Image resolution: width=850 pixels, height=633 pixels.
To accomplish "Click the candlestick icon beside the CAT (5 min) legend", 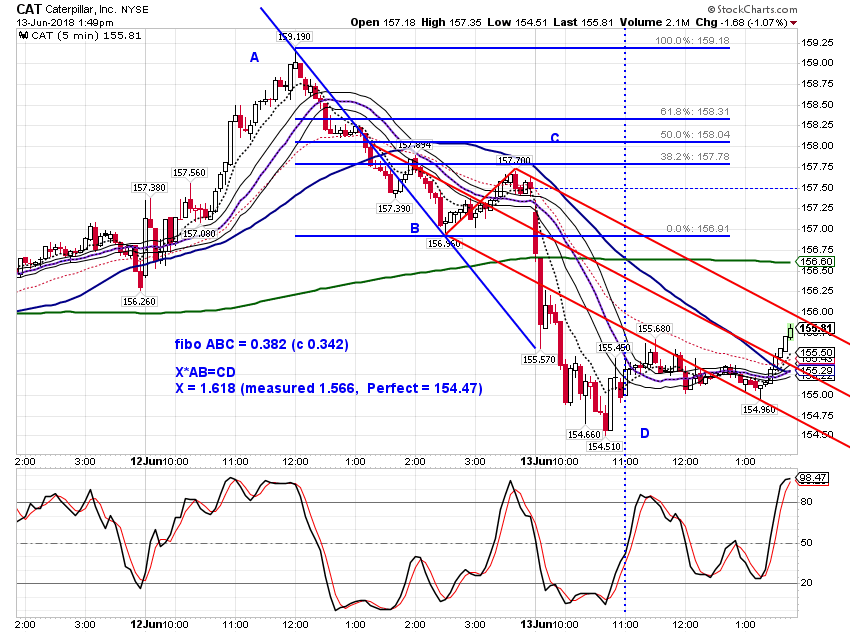I will tap(23, 35).
